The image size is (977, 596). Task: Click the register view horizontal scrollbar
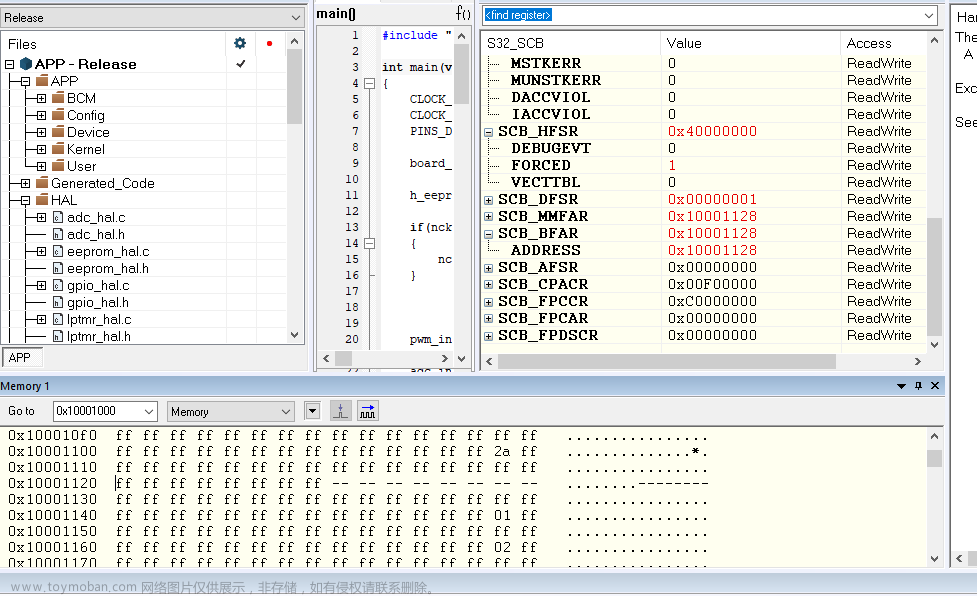667,361
